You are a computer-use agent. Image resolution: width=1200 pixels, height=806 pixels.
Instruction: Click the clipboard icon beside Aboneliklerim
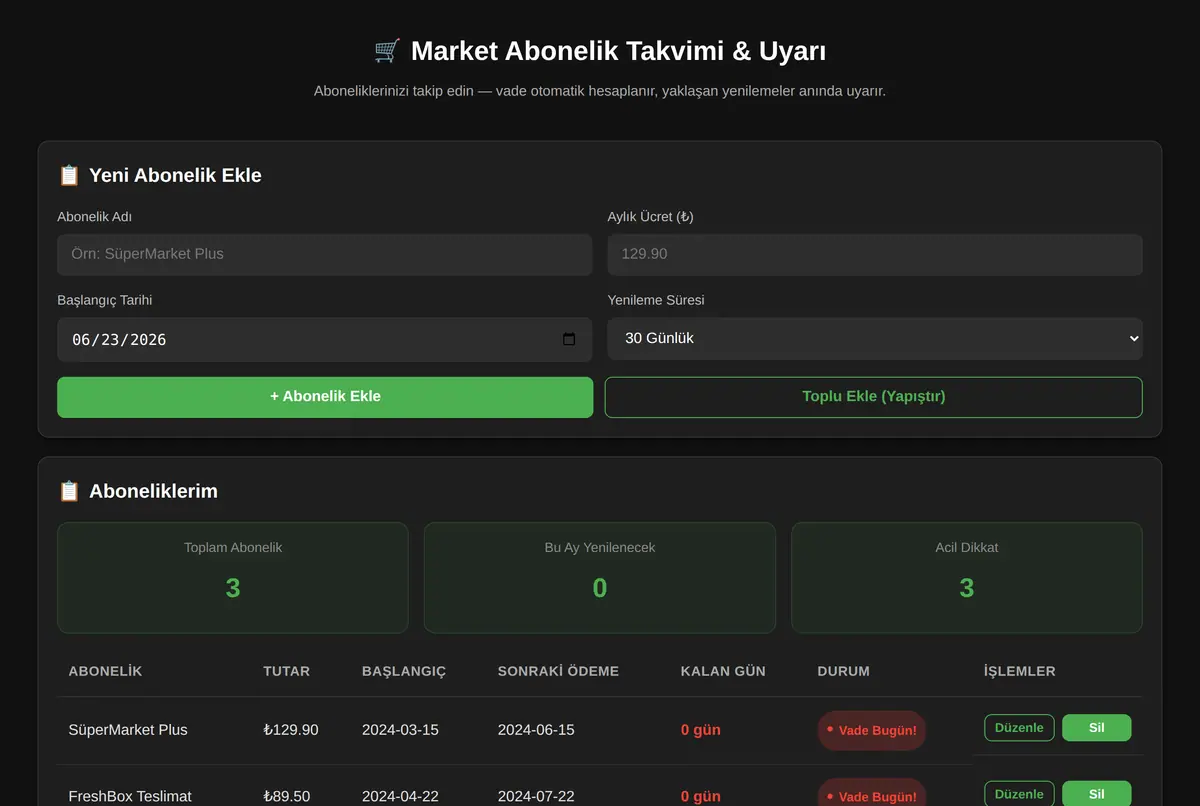(69, 491)
